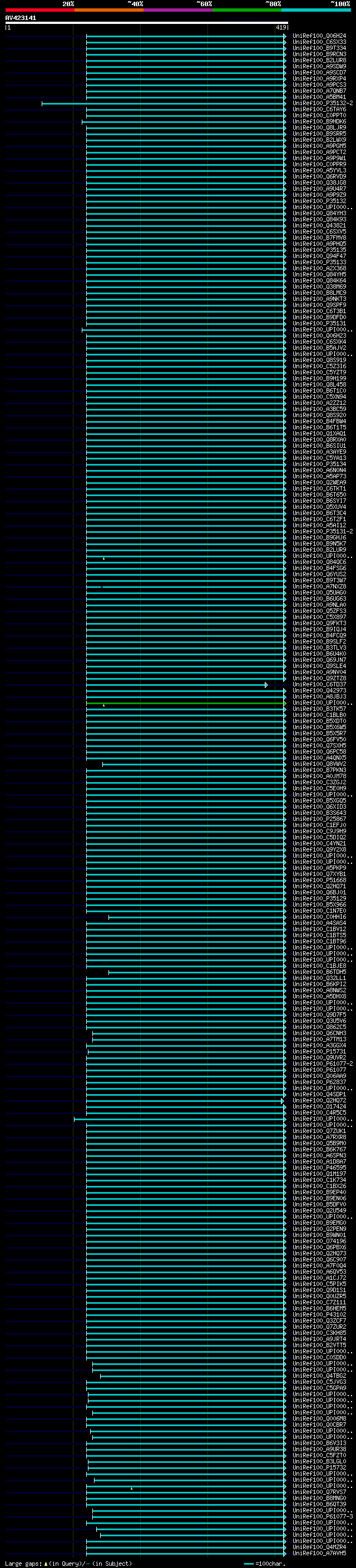This screenshot has height=1568, width=356.
Task: Select hit label UniRef100_P35135
Action: (x=319, y=250)
